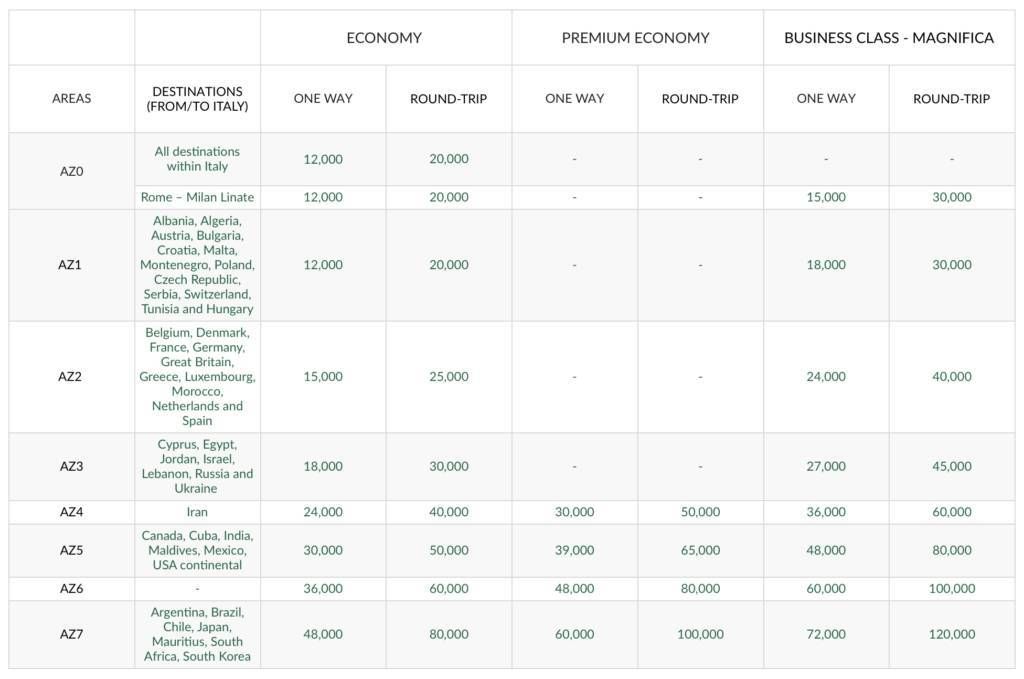Screen dimensions: 1024x679
Task: Click 30,000 economy round-trip in AZ3 row
Action: [x=449, y=466]
